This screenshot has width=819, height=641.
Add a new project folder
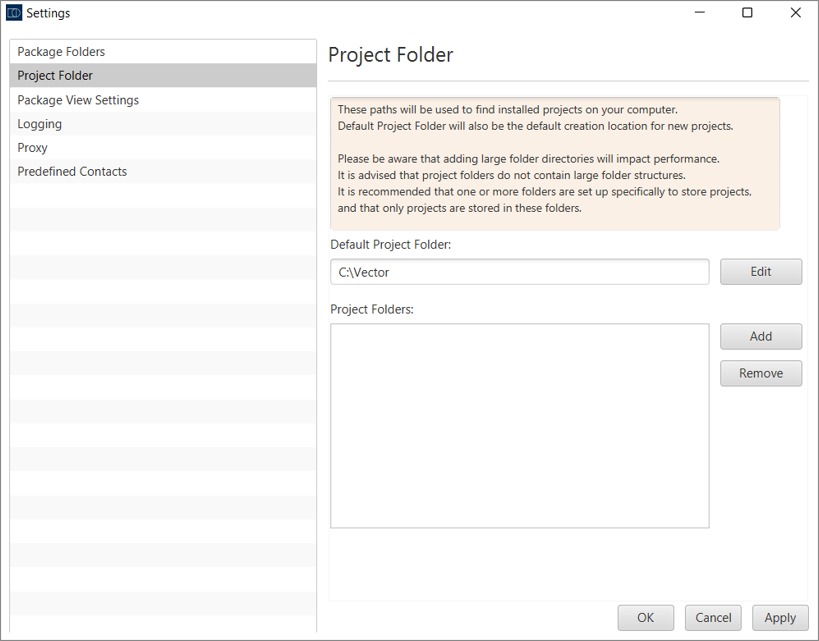(x=760, y=336)
